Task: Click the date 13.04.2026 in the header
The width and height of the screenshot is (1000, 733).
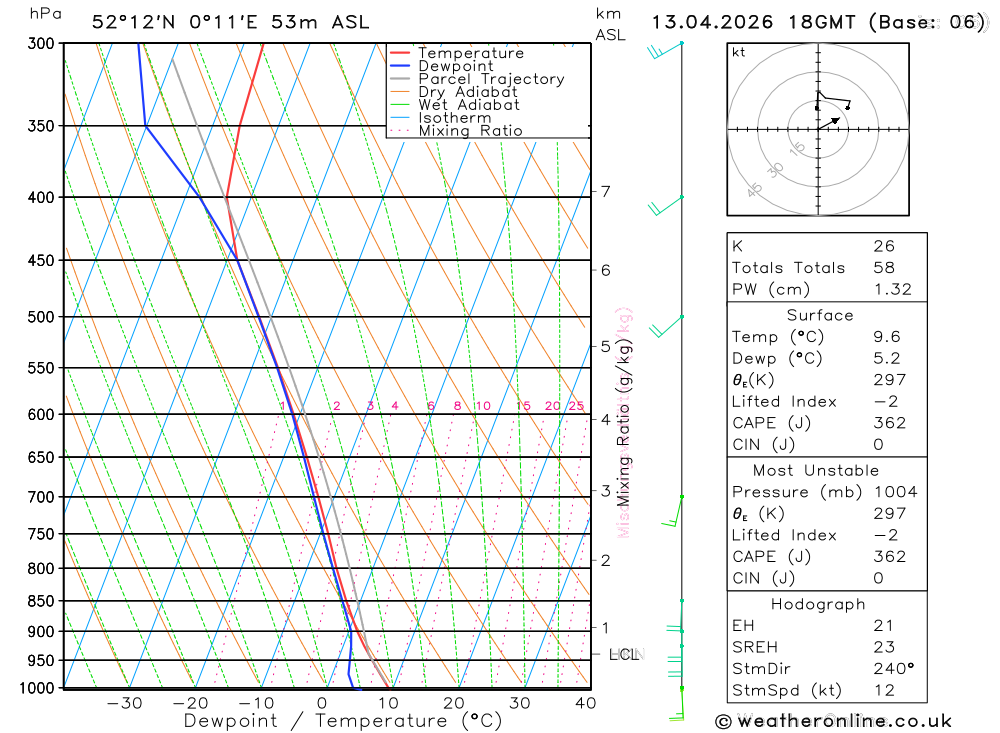Action: 712,22
